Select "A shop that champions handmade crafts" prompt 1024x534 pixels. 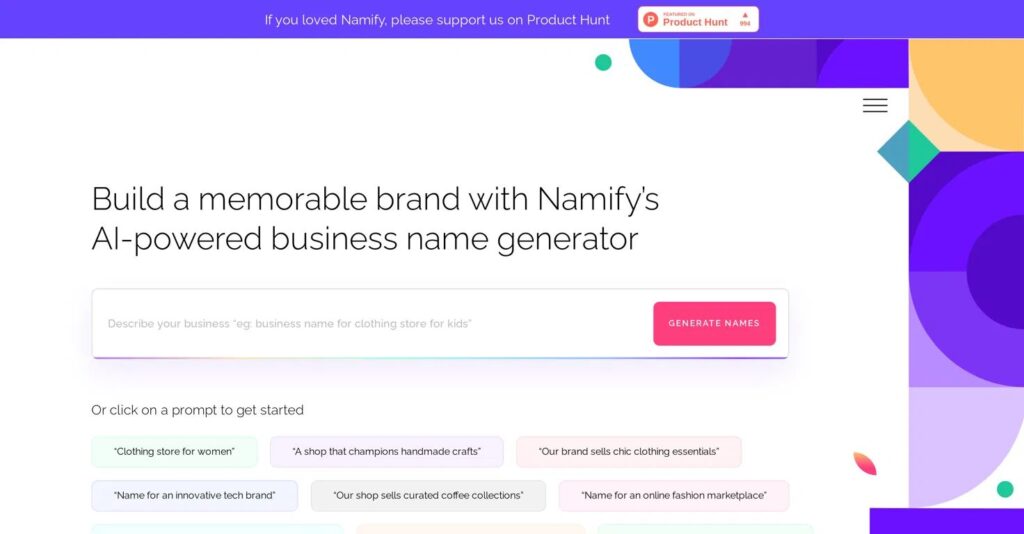click(x=386, y=452)
